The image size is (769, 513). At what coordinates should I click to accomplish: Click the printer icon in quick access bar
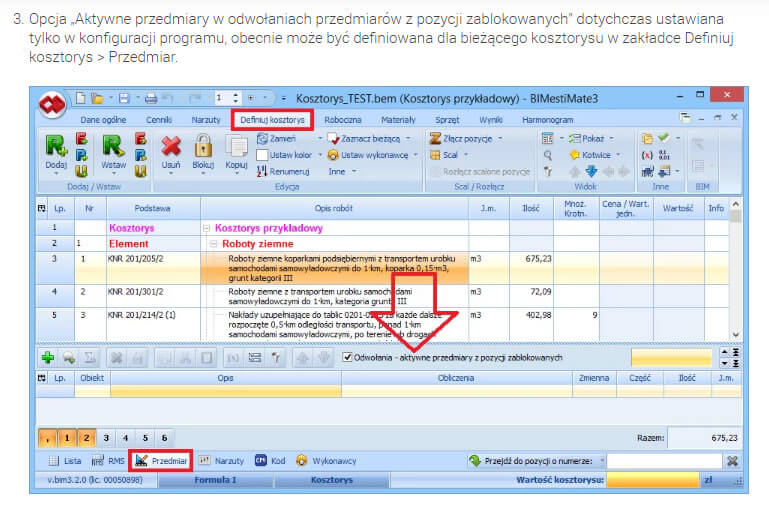coord(151,99)
